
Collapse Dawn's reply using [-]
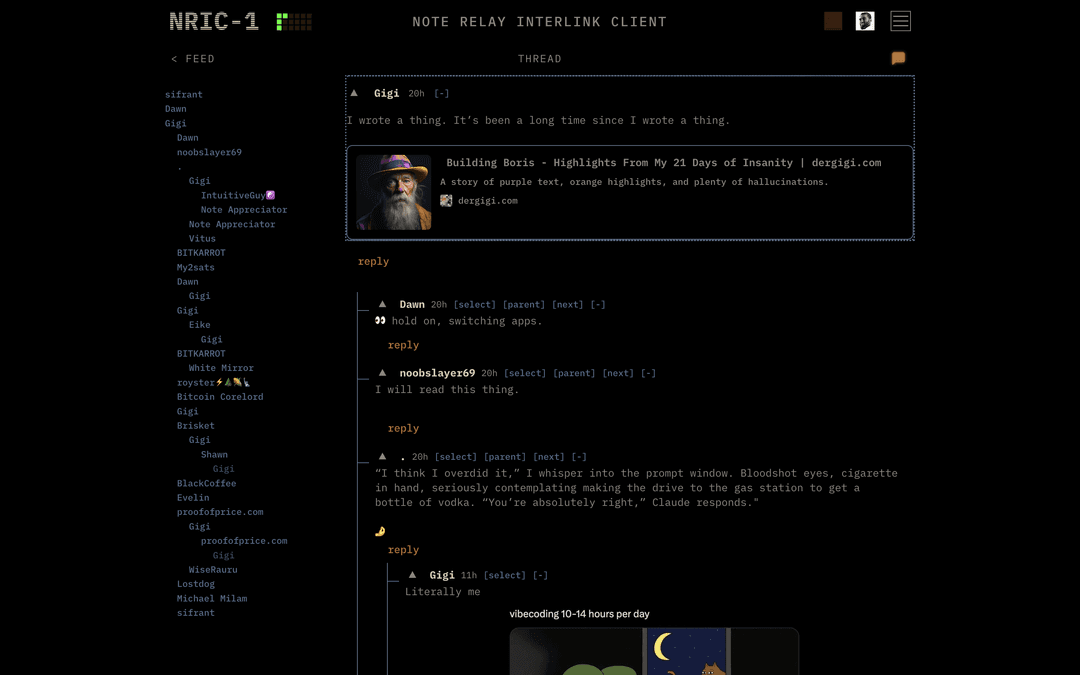click(x=597, y=305)
